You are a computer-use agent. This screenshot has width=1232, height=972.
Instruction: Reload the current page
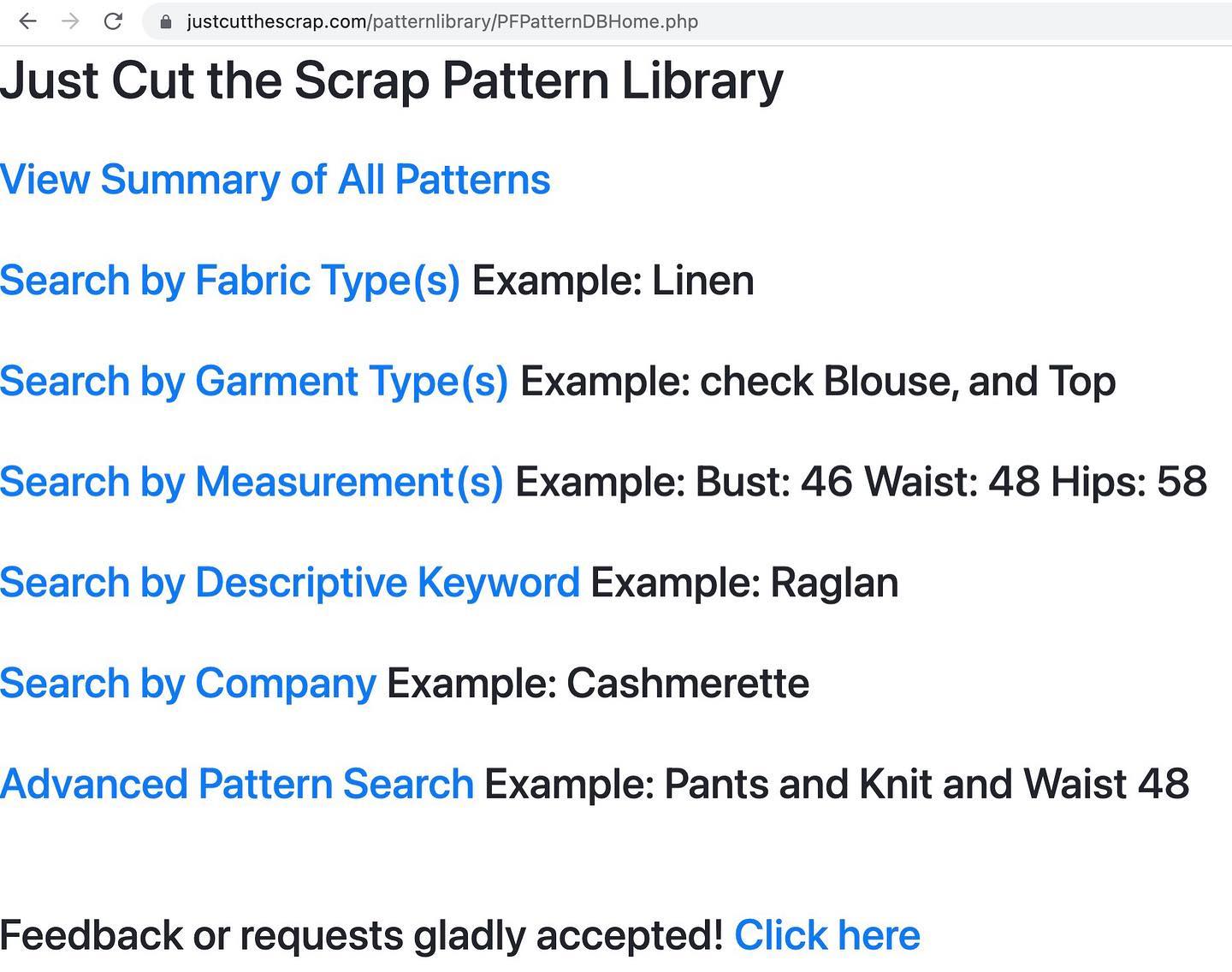[113, 21]
